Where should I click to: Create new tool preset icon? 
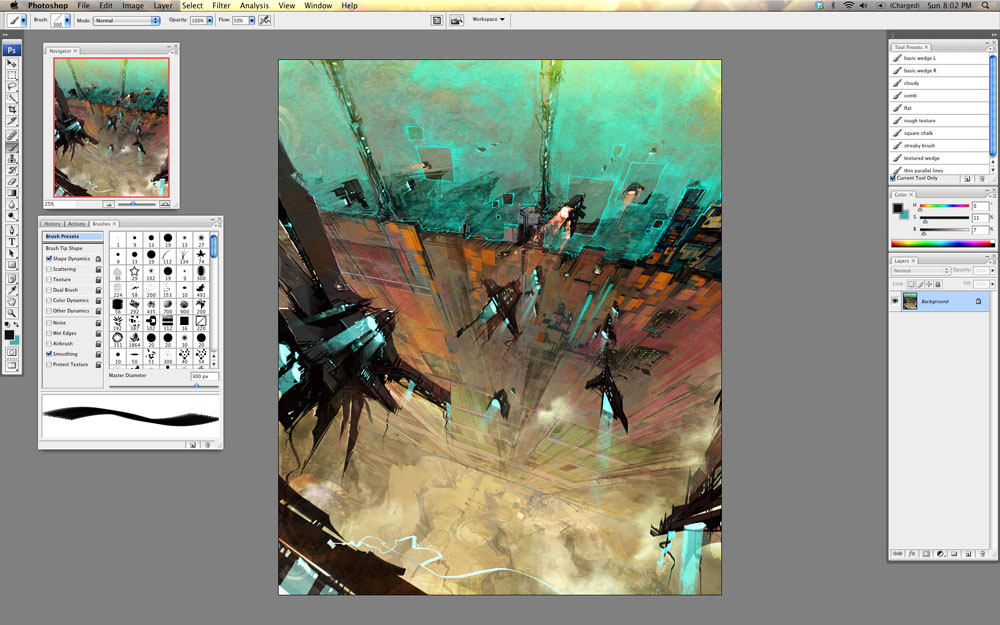click(967, 179)
